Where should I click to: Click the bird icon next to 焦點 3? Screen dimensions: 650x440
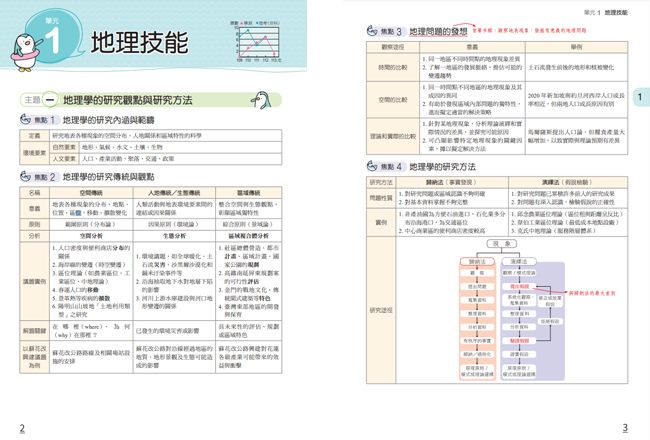(372, 31)
